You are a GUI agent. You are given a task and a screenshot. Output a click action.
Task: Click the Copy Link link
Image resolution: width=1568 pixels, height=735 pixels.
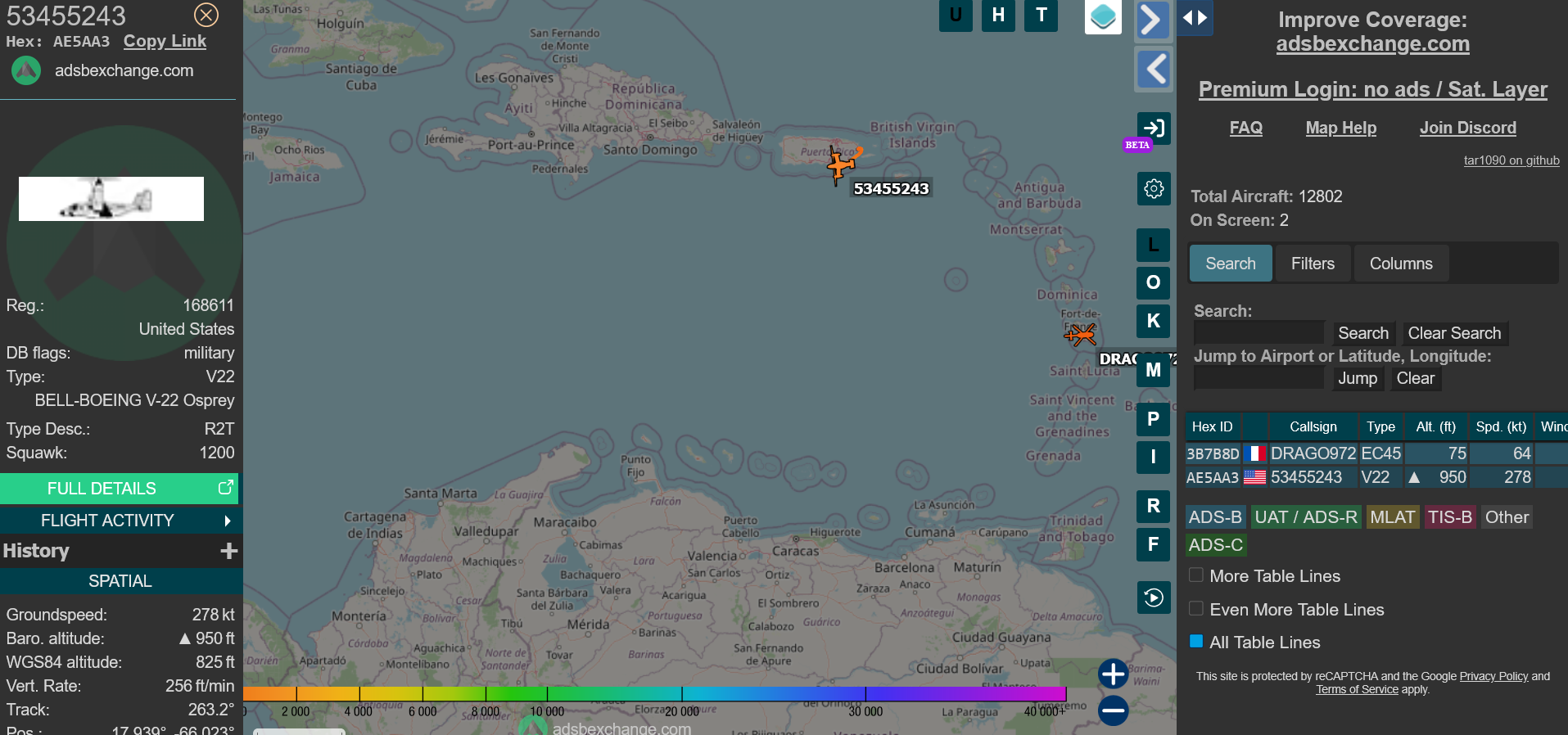point(165,41)
